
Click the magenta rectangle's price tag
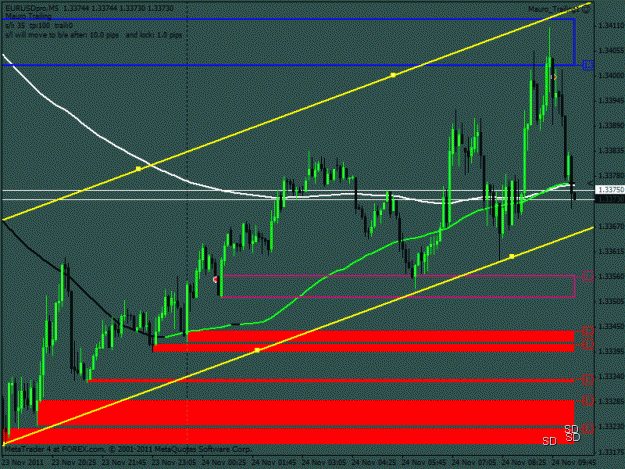588,276
